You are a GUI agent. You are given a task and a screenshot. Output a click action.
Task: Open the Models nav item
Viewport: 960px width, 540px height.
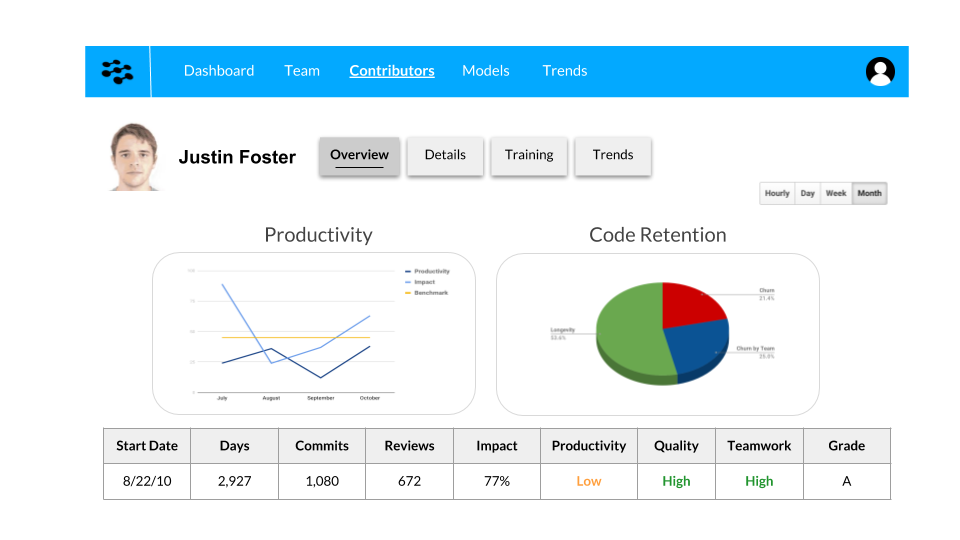[x=486, y=70]
